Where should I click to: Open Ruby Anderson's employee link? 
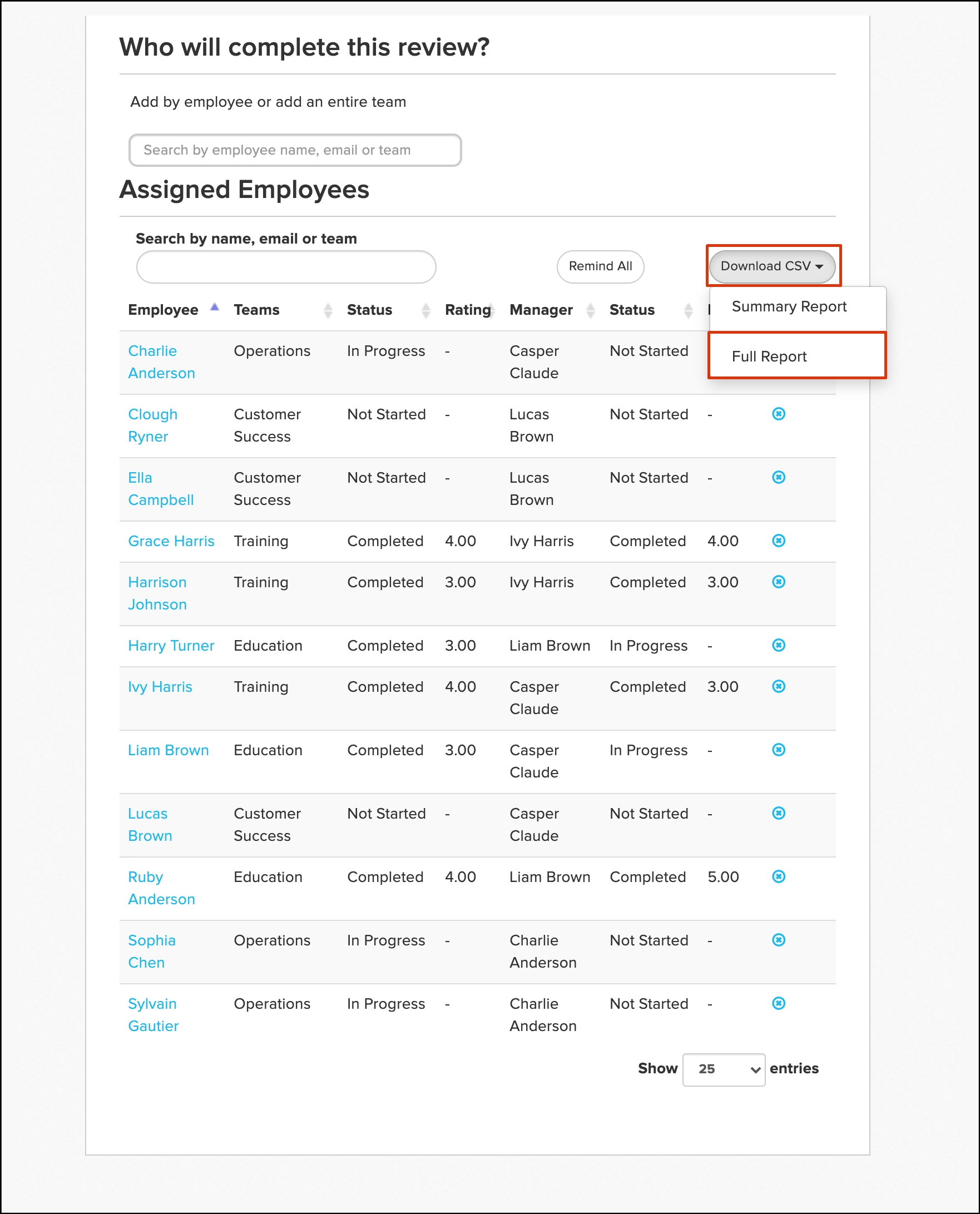[161, 888]
